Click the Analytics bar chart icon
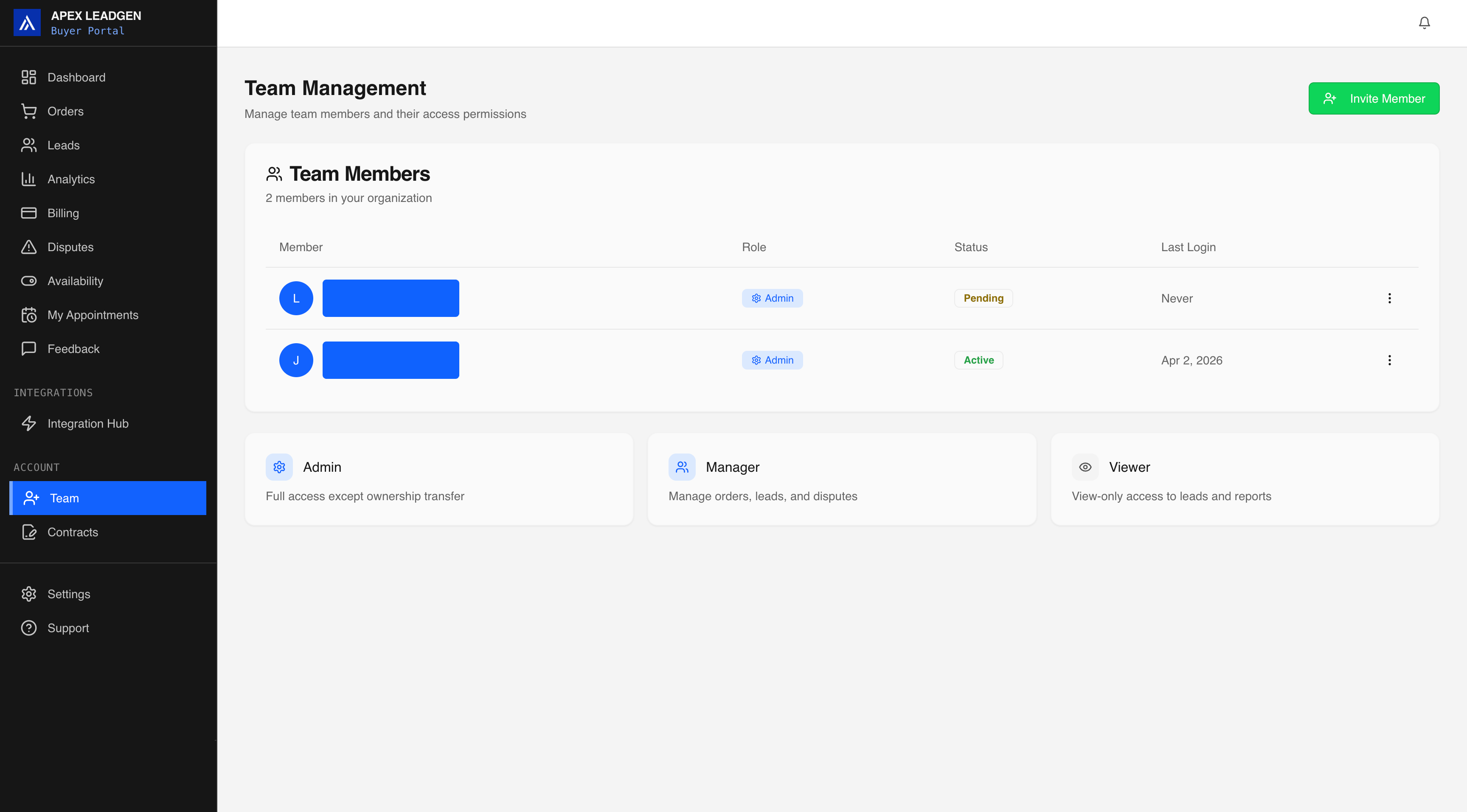Image resolution: width=1467 pixels, height=812 pixels. coord(28,179)
